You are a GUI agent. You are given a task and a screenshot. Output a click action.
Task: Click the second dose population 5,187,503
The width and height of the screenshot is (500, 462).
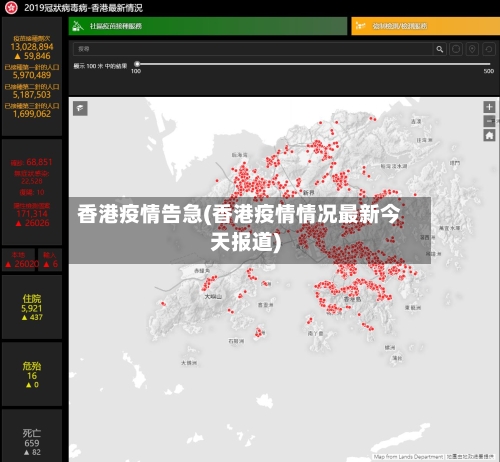pyautogui.click(x=32, y=94)
